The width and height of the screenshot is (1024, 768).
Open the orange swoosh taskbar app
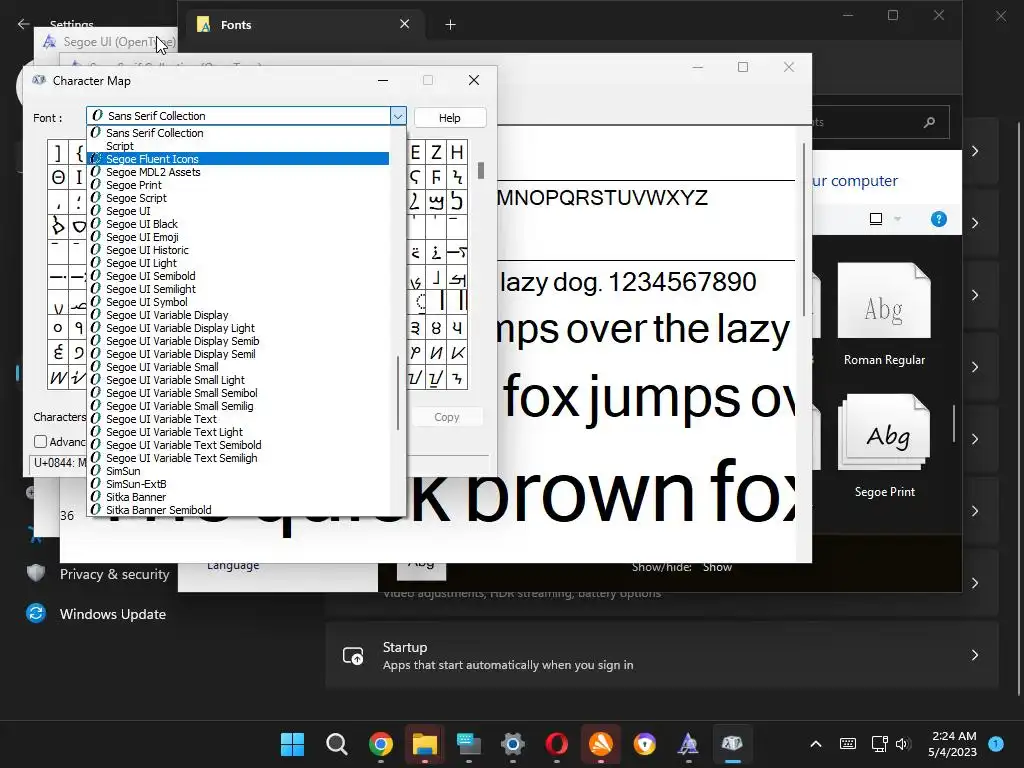[x=601, y=744]
